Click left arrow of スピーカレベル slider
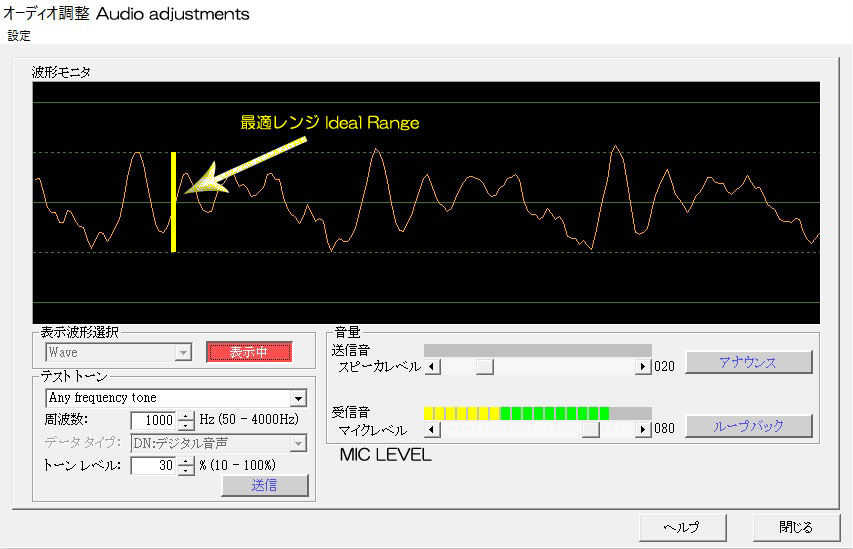 tap(432, 366)
